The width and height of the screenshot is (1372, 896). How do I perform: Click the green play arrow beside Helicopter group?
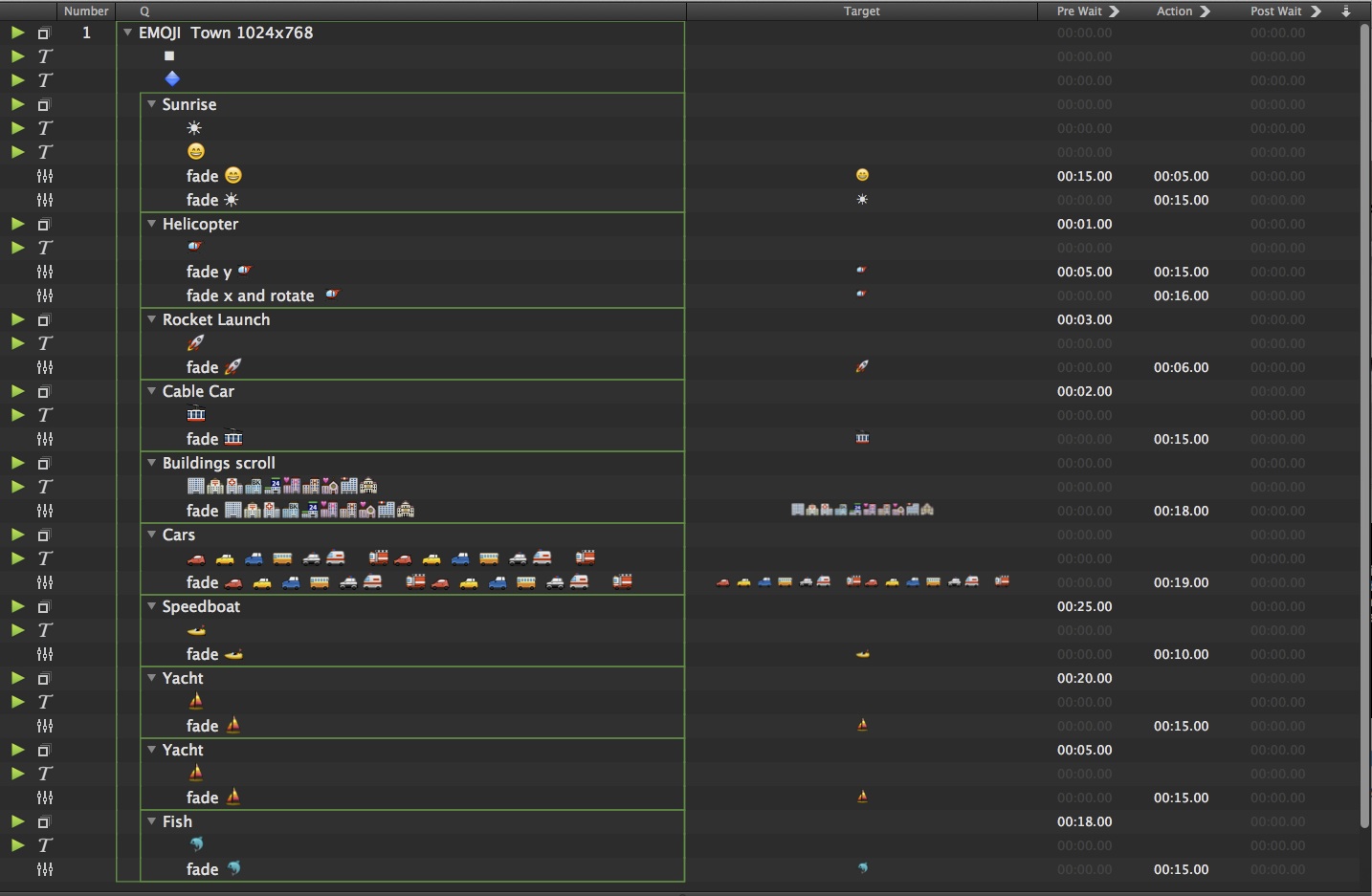pyautogui.click(x=17, y=224)
